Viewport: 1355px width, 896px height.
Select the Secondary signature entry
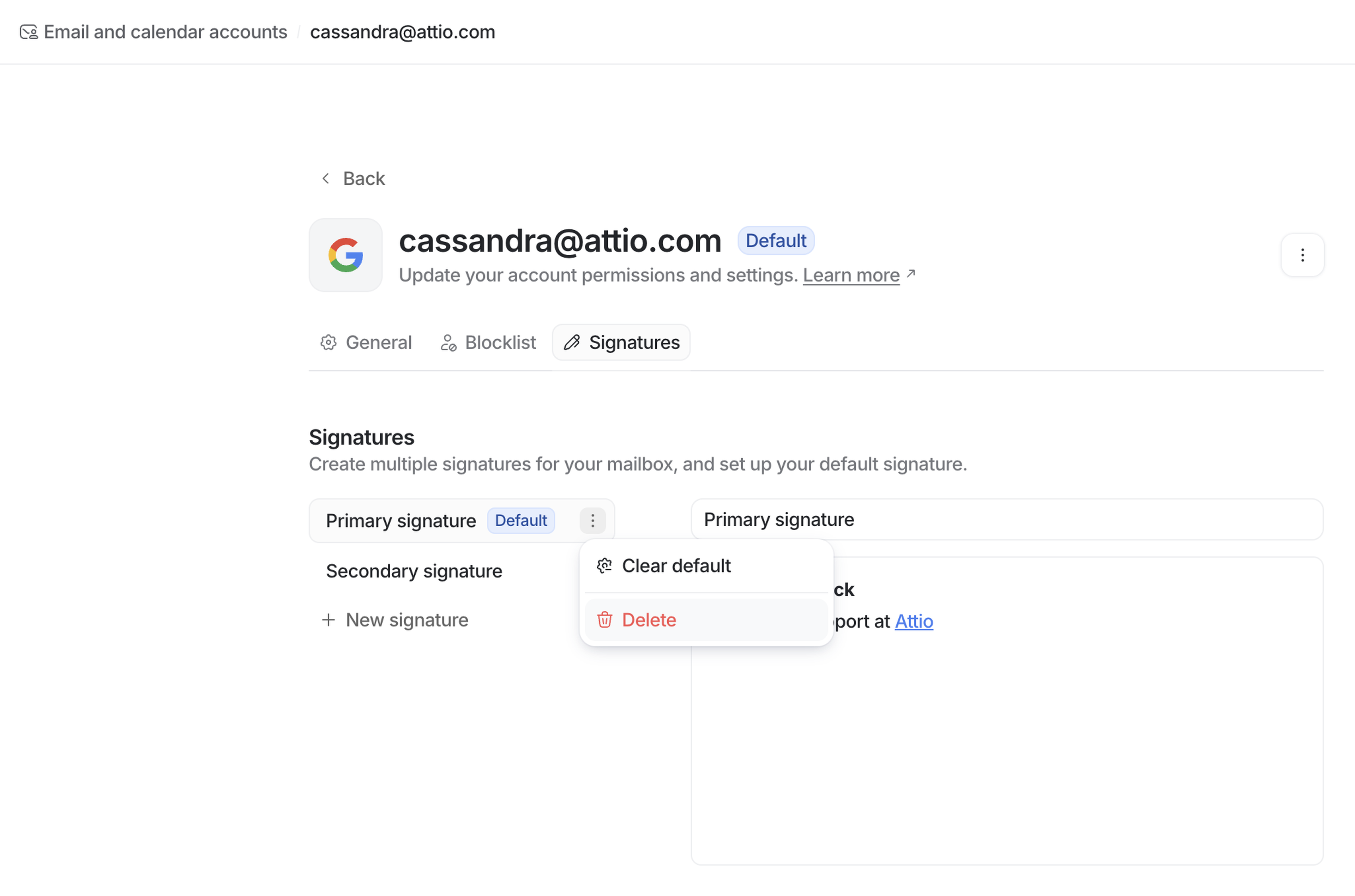(414, 571)
